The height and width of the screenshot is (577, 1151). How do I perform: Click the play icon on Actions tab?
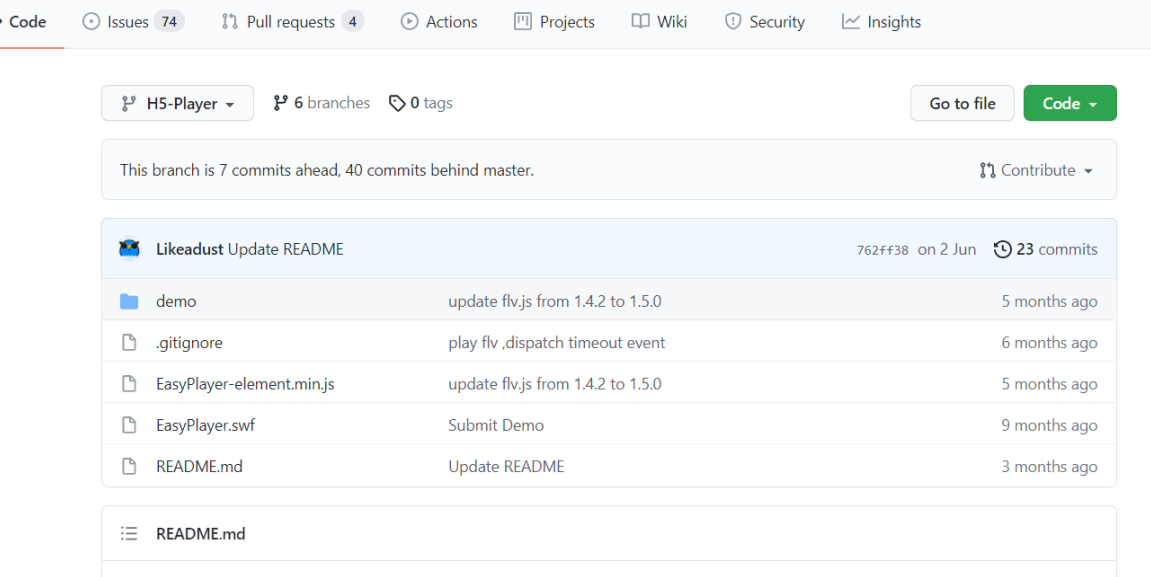coord(409,21)
